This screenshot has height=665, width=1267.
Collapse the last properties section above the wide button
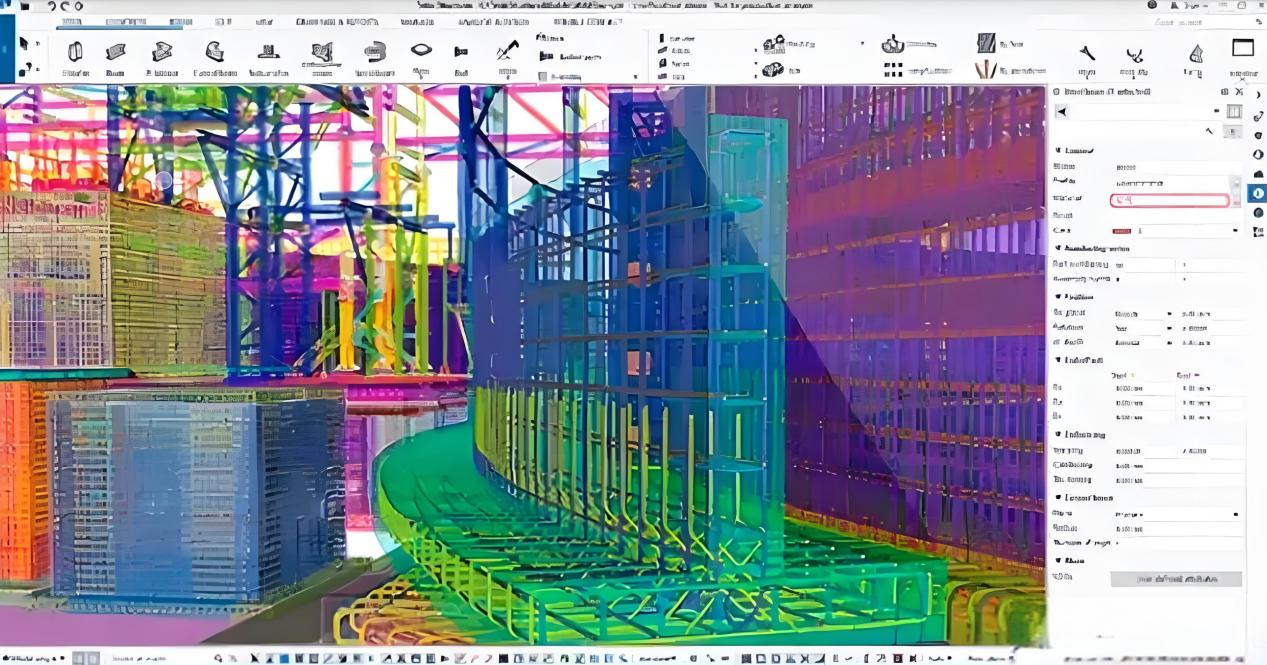click(1058, 561)
